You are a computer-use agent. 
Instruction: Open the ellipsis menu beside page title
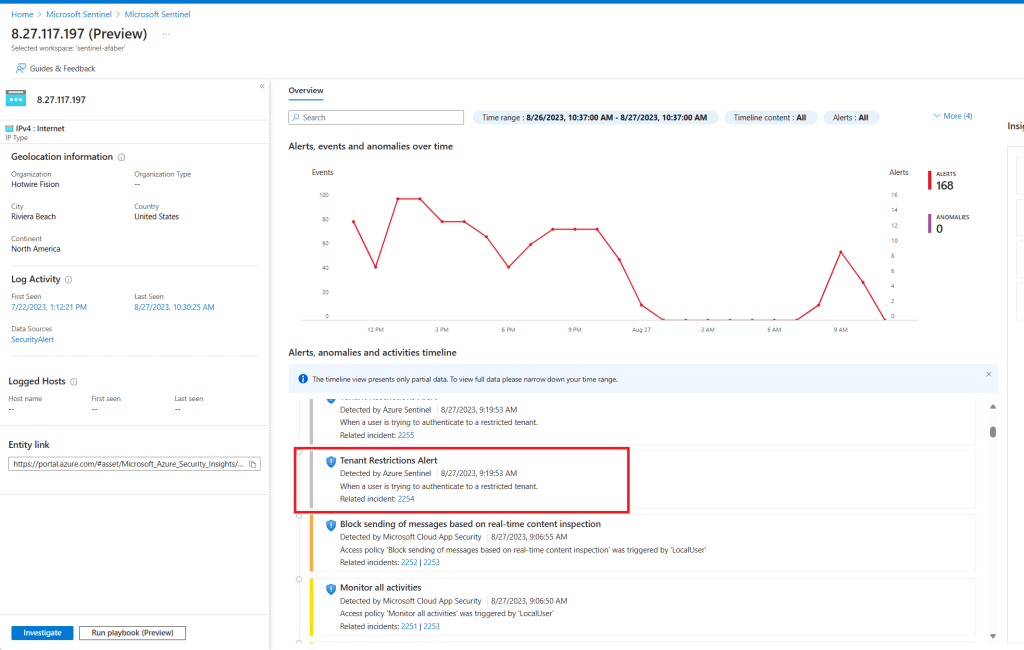point(166,34)
